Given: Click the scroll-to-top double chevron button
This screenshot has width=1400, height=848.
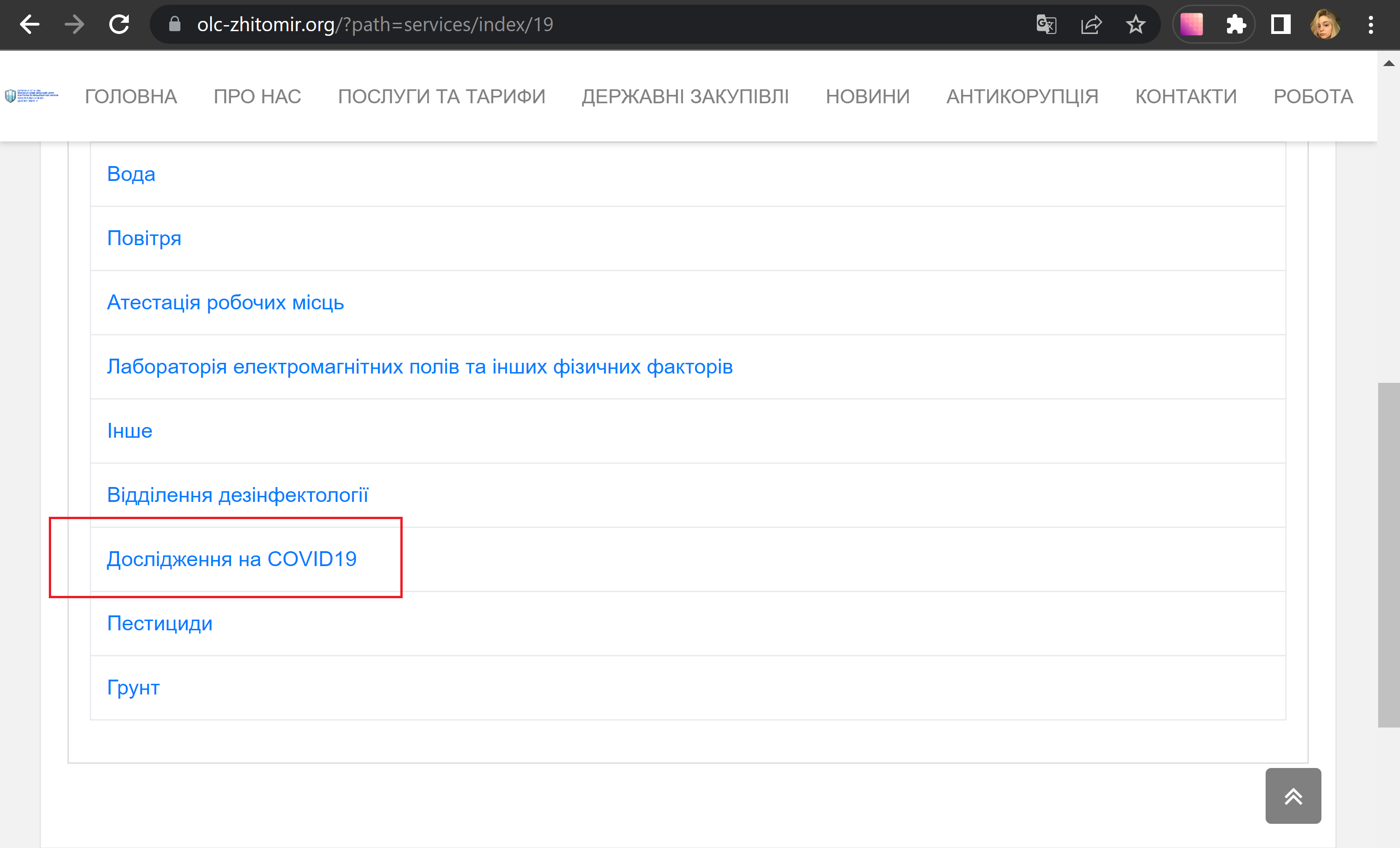Looking at the screenshot, I should (1293, 795).
